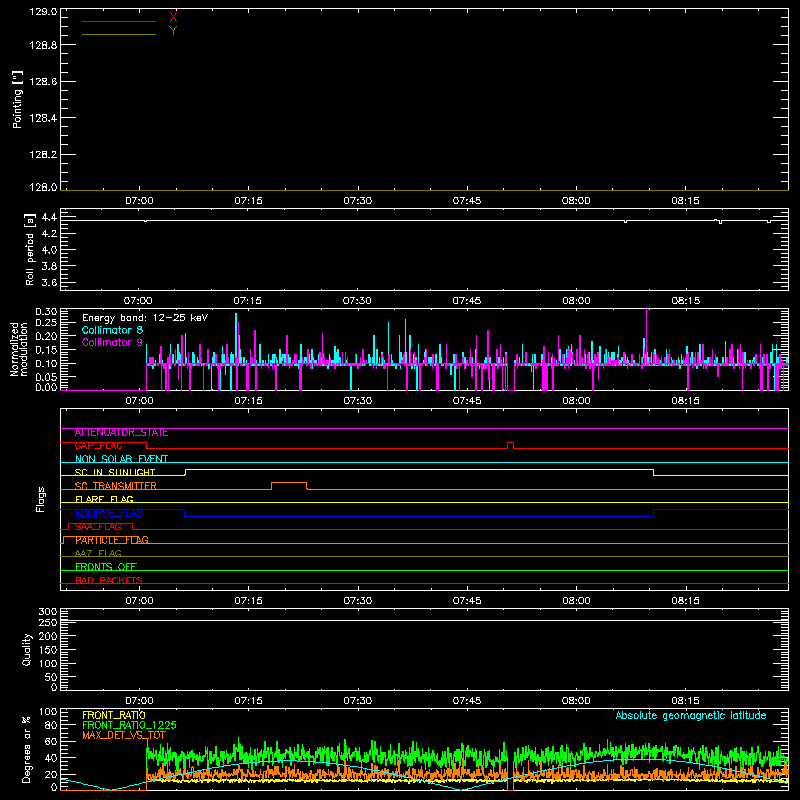Click the 'Pointing' axis title
The width and height of the screenshot is (800, 800).
point(17,99)
